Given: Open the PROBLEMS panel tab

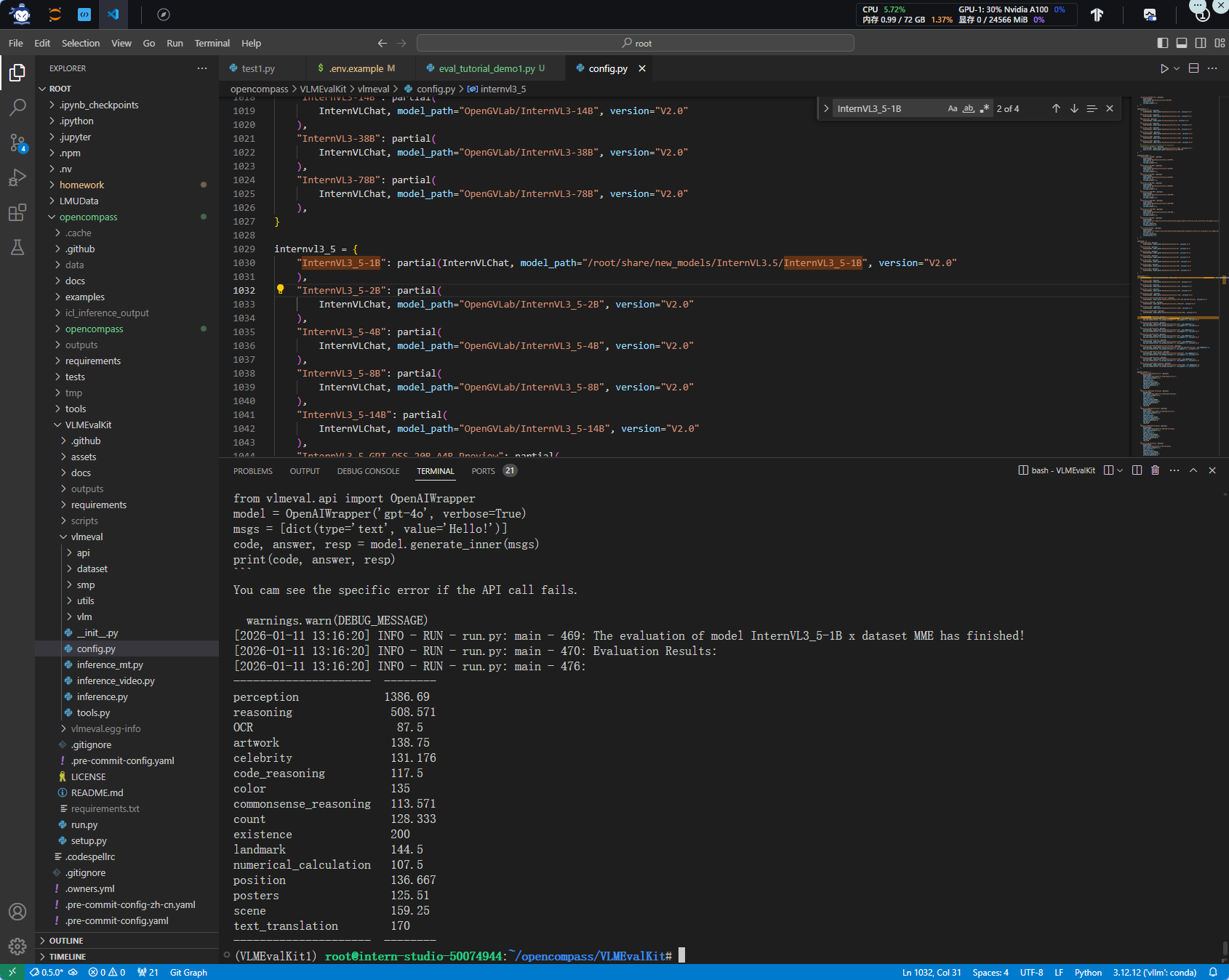Looking at the screenshot, I should click(253, 471).
